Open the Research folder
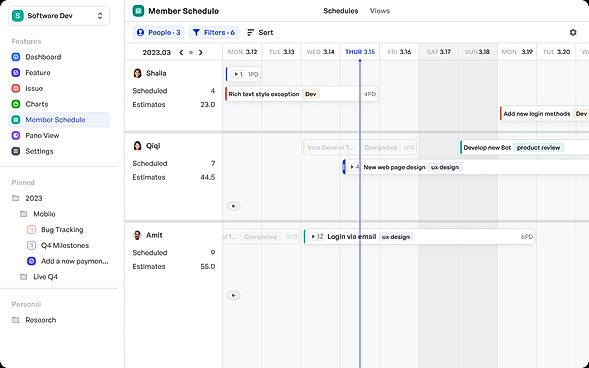Image resolution: width=589 pixels, height=368 pixels. click(x=41, y=320)
